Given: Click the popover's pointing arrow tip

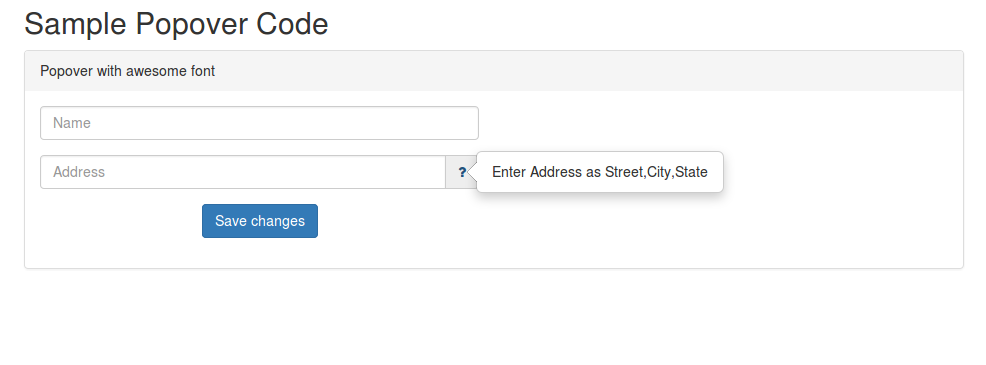Looking at the screenshot, I should (473, 172).
